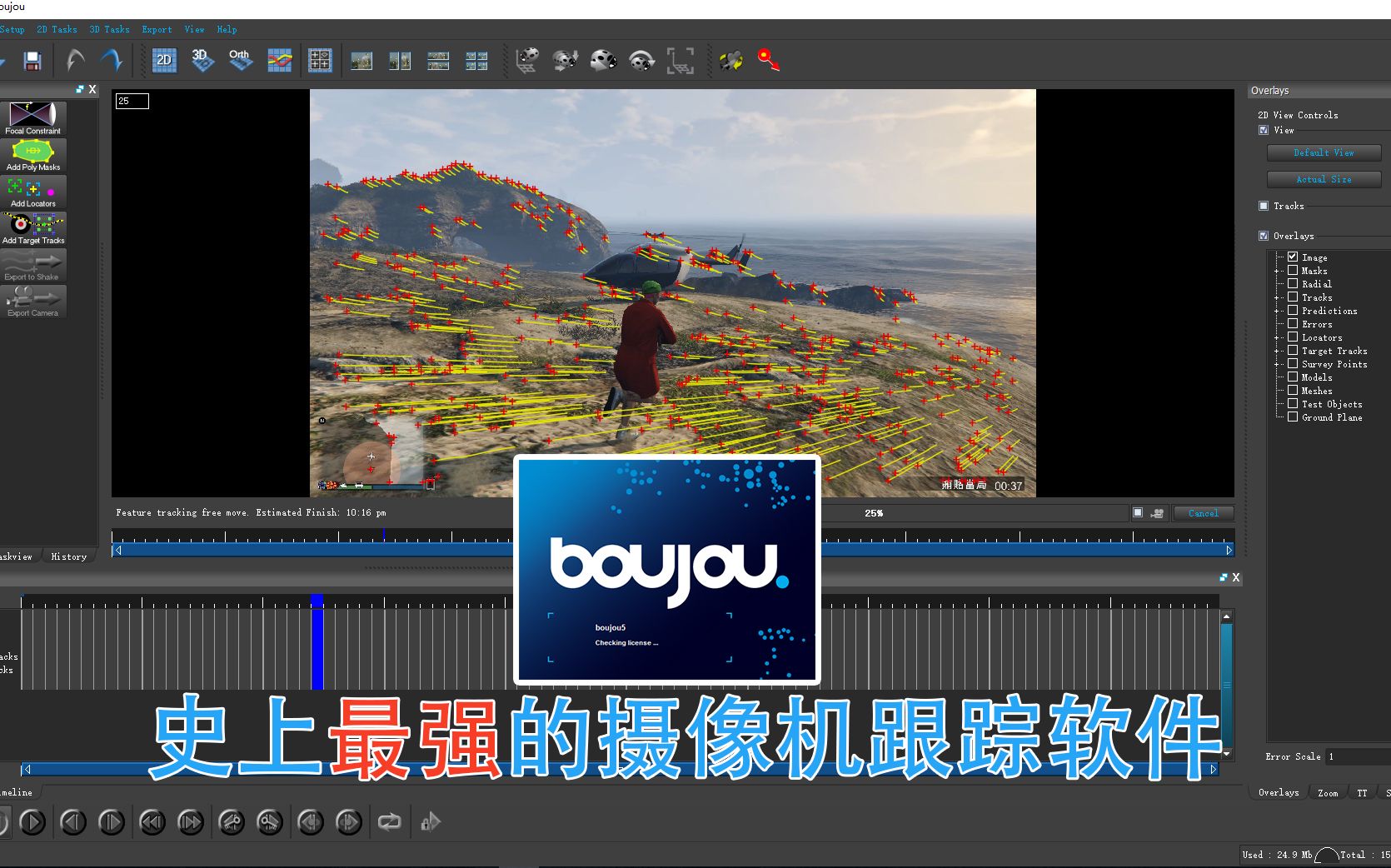This screenshot has height=868, width=1391.
Task: Expand the Target Tracks tree node
Action: point(1277,351)
